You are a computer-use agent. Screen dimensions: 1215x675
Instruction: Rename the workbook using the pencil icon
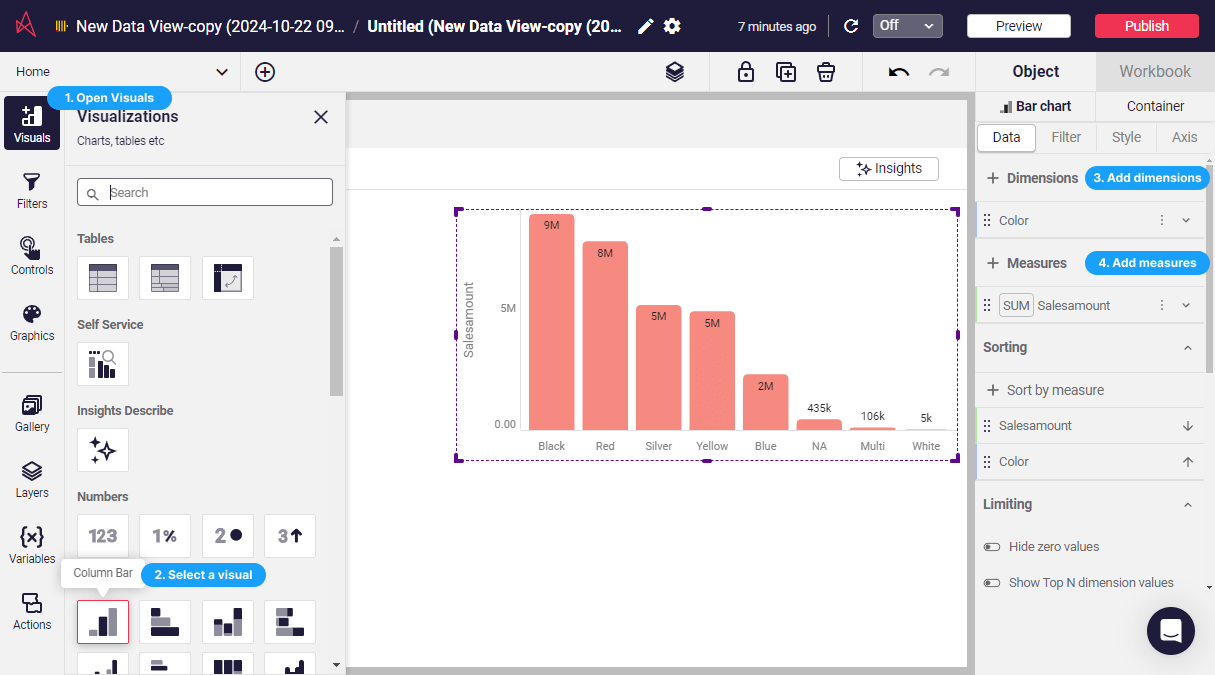(645, 26)
